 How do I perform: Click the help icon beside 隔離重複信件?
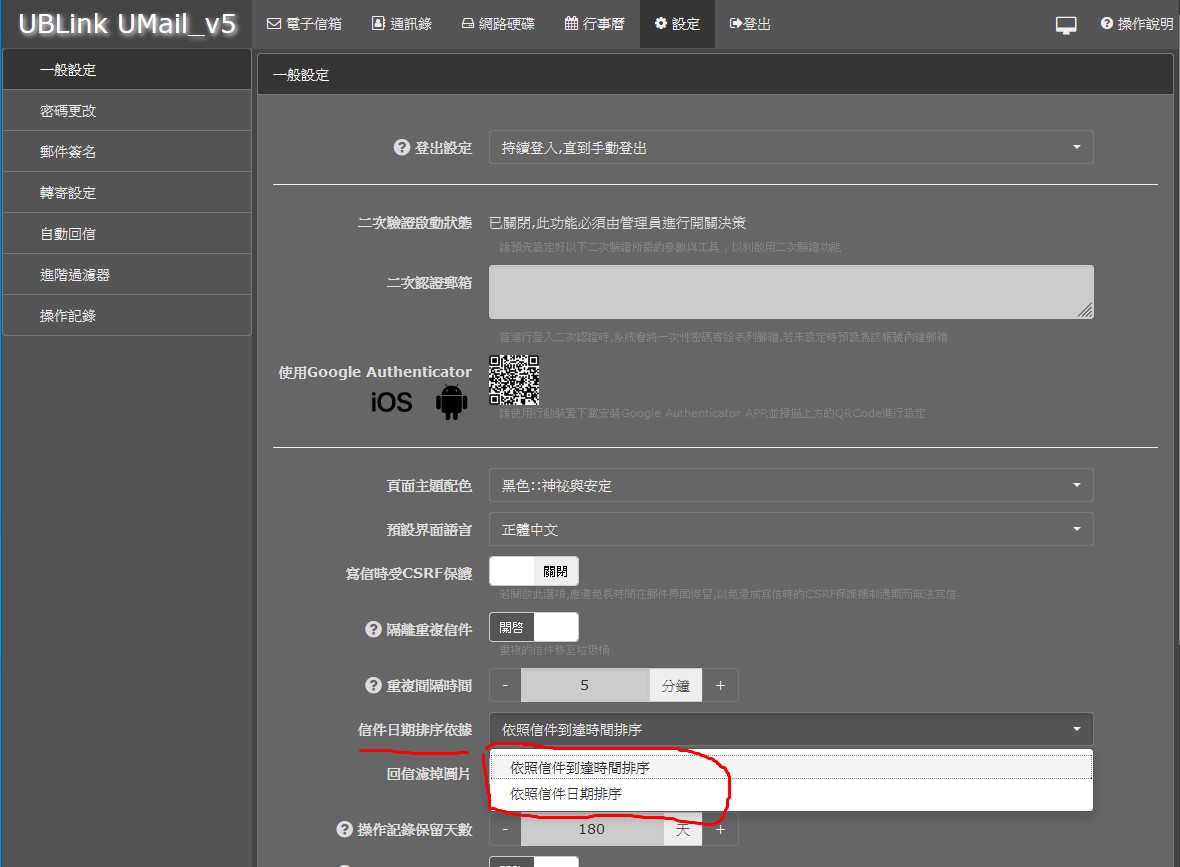click(373, 630)
